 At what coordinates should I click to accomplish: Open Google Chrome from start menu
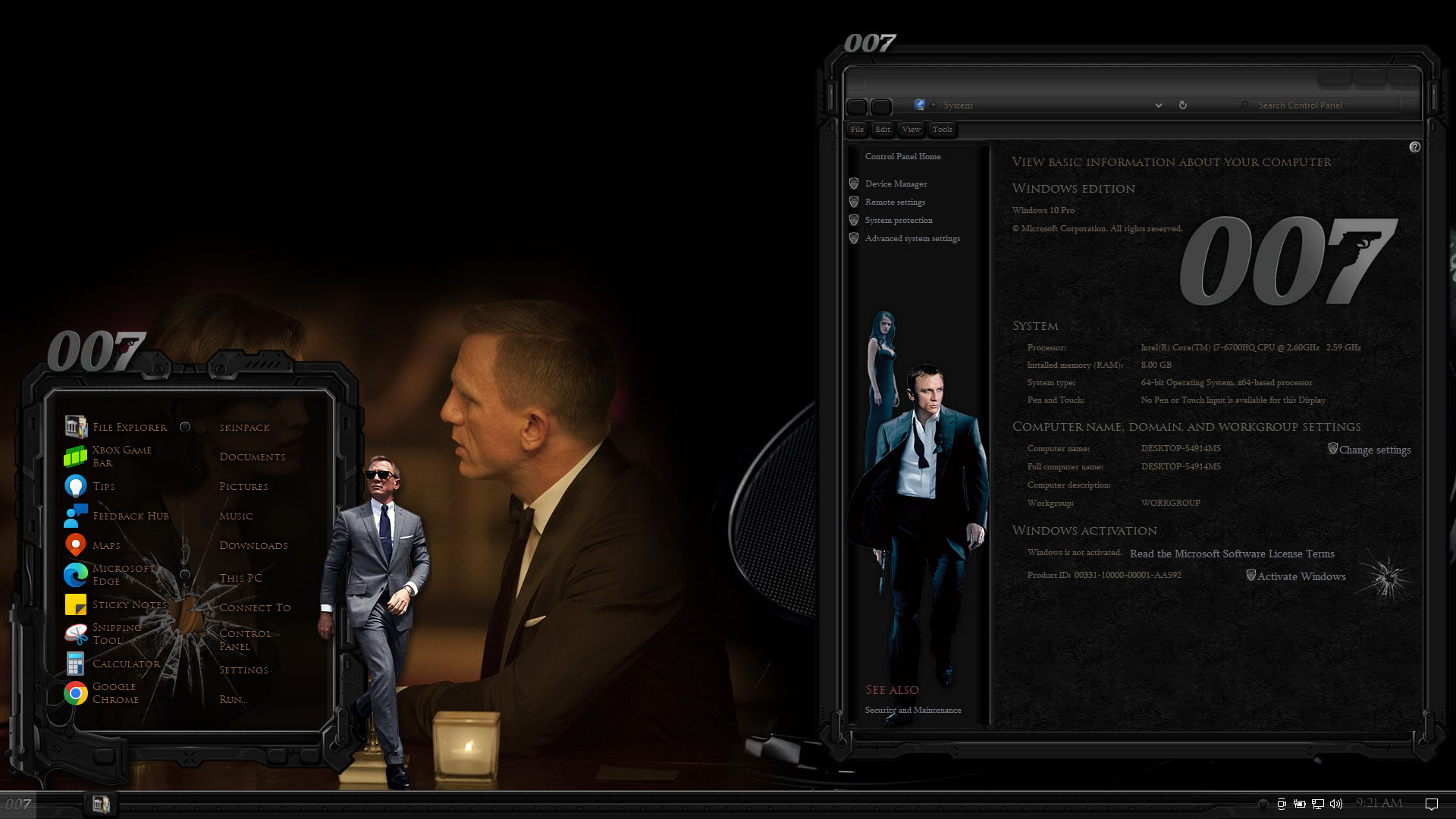pyautogui.click(x=76, y=693)
